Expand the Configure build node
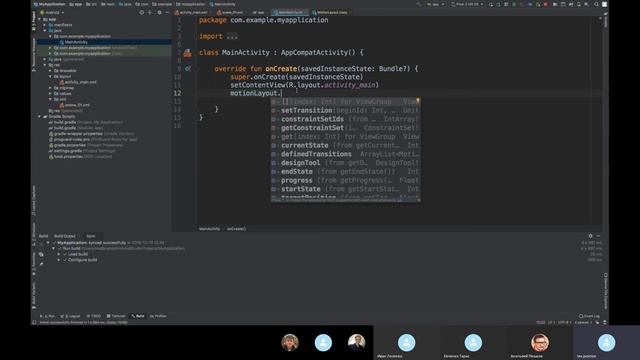Viewport: 640px width, 360px height. pyautogui.click(x=59, y=260)
